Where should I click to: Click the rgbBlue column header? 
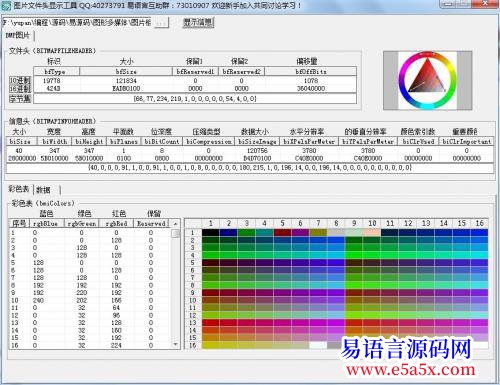46,223
